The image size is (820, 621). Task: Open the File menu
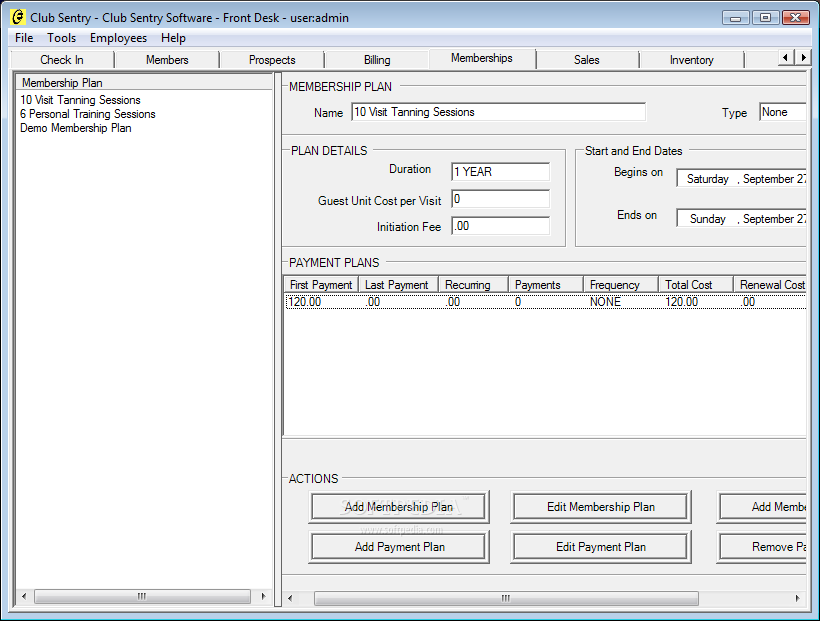[x=23, y=37]
